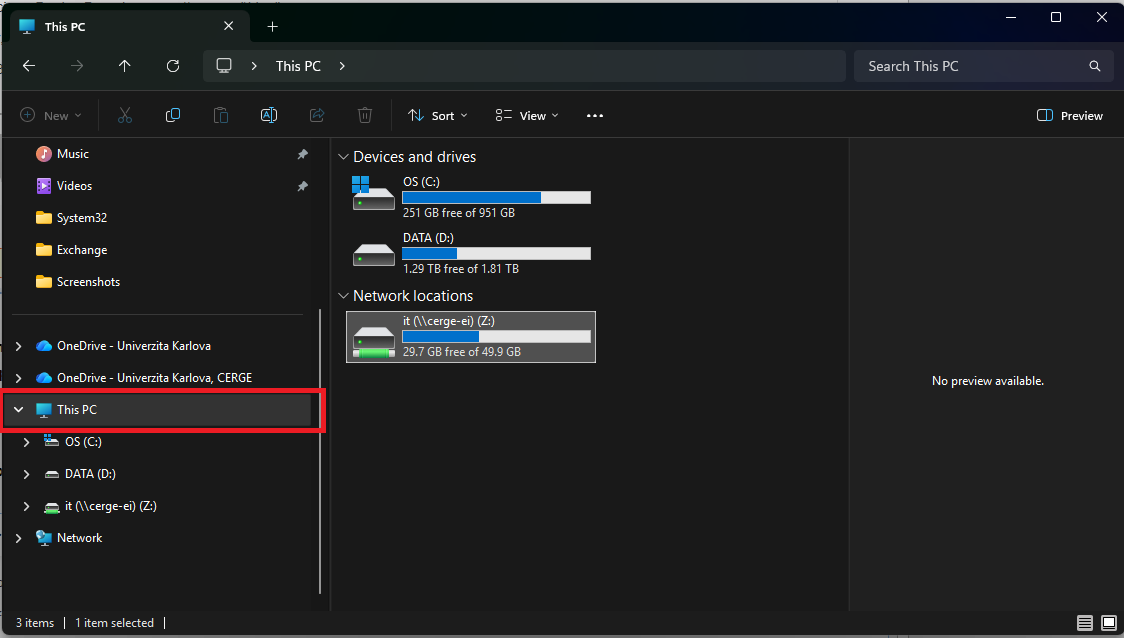1124x638 pixels.
Task: Click the Copy toolbar icon
Action: (173, 115)
